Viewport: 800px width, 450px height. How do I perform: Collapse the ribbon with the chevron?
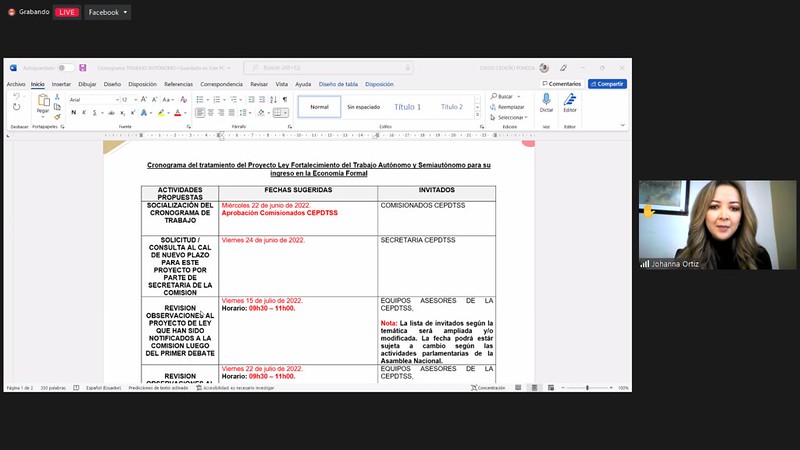(622, 125)
